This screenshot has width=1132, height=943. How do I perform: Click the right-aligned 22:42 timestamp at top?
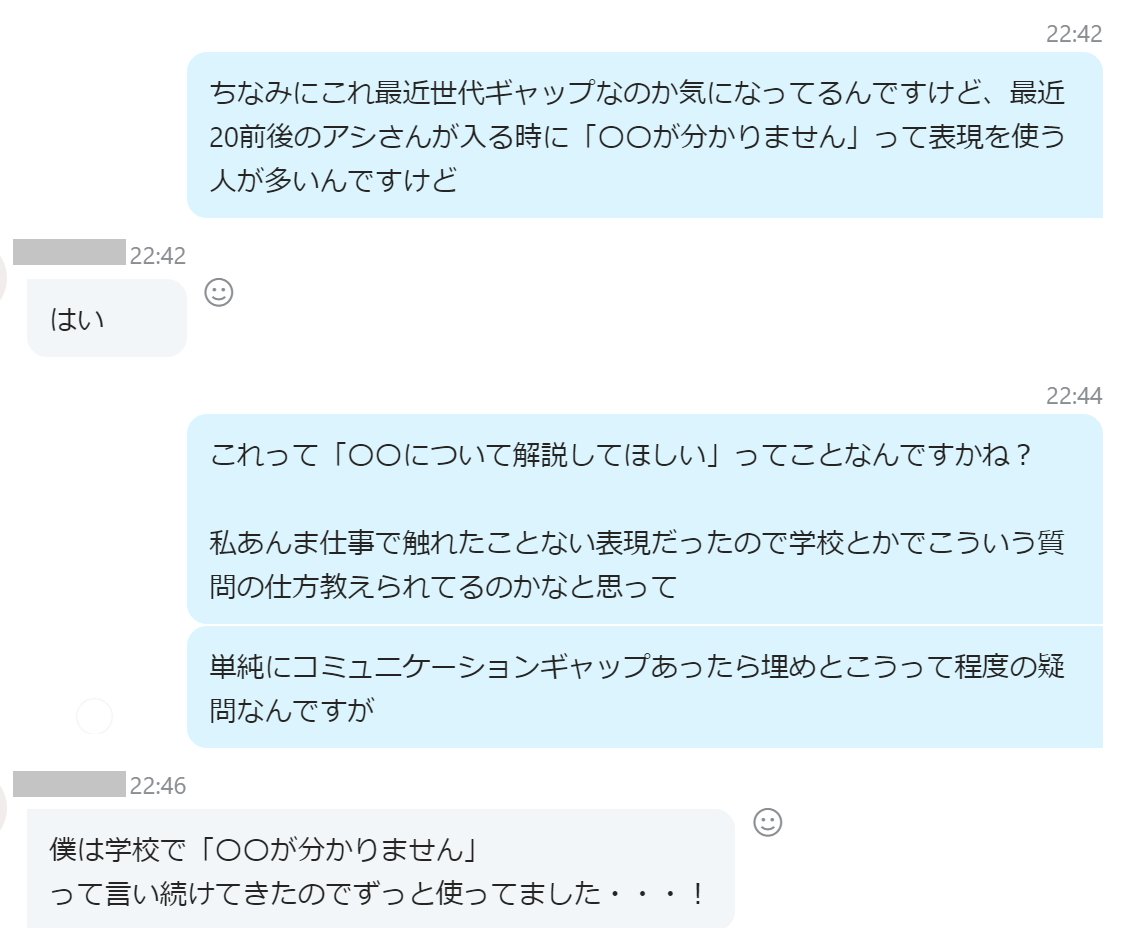coord(1074,33)
